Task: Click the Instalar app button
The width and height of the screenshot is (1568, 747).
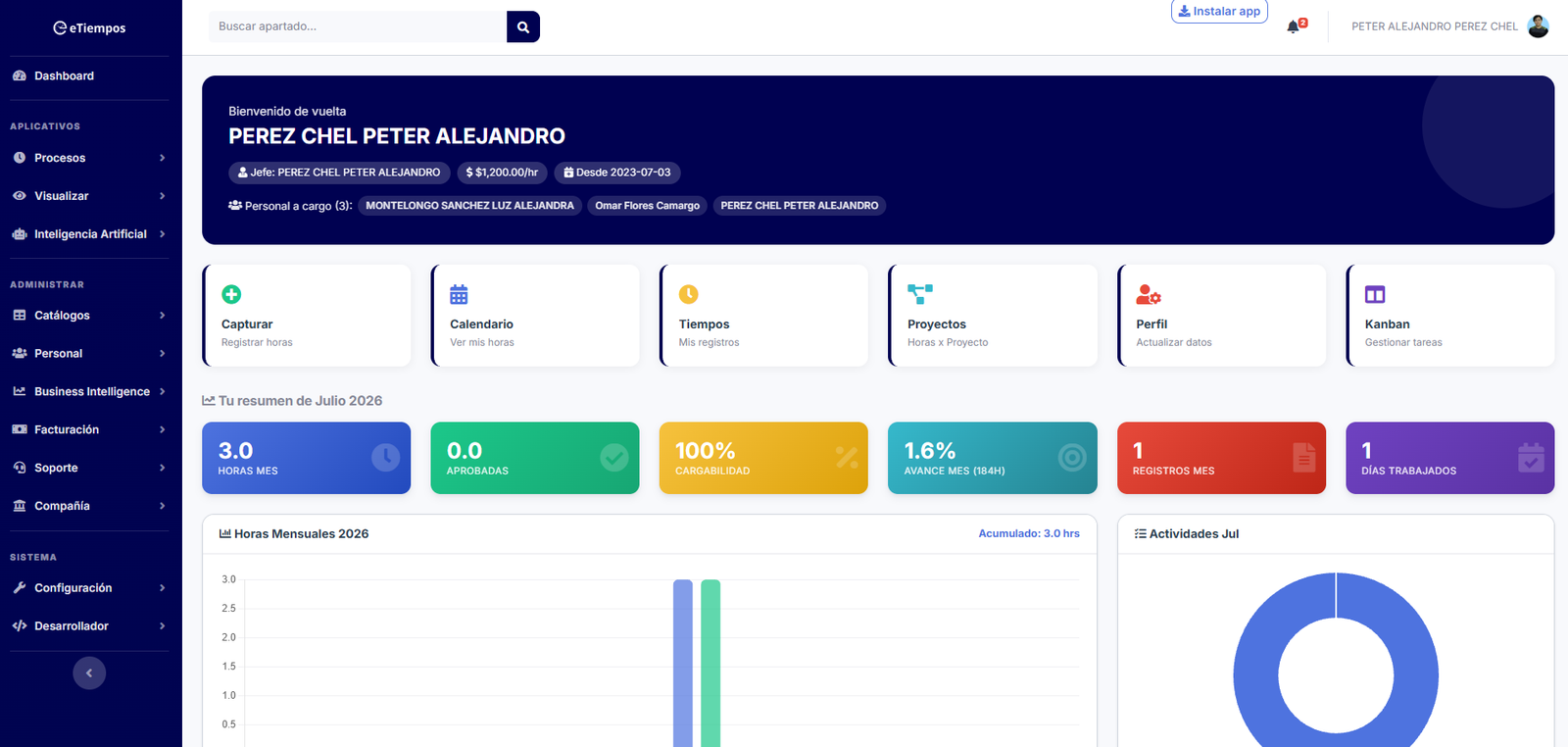Action: click(1219, 11)
